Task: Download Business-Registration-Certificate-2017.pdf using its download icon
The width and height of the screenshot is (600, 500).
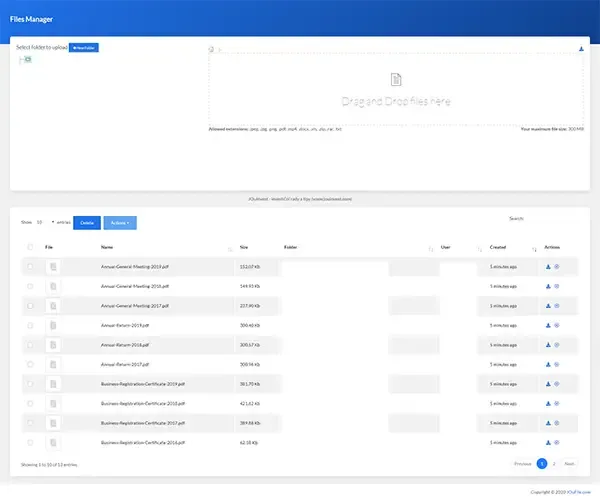Action: (x=548, y=423)
